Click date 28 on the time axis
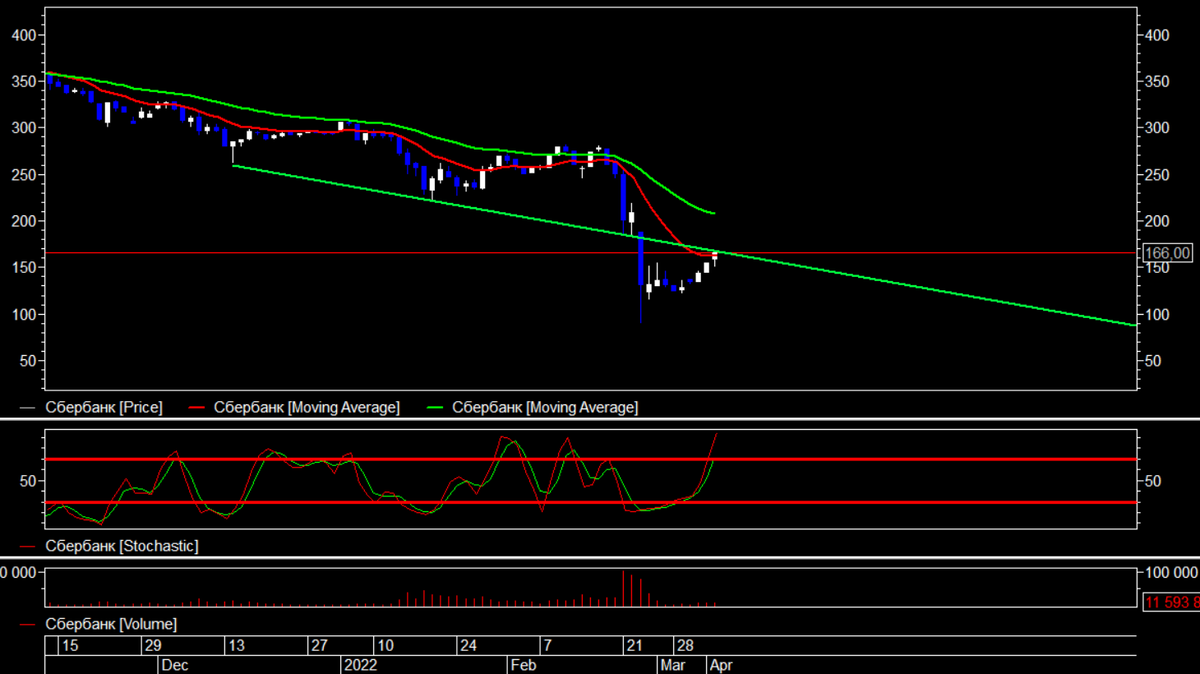This screenshot has width=1200, height=674. coord(685,645)
